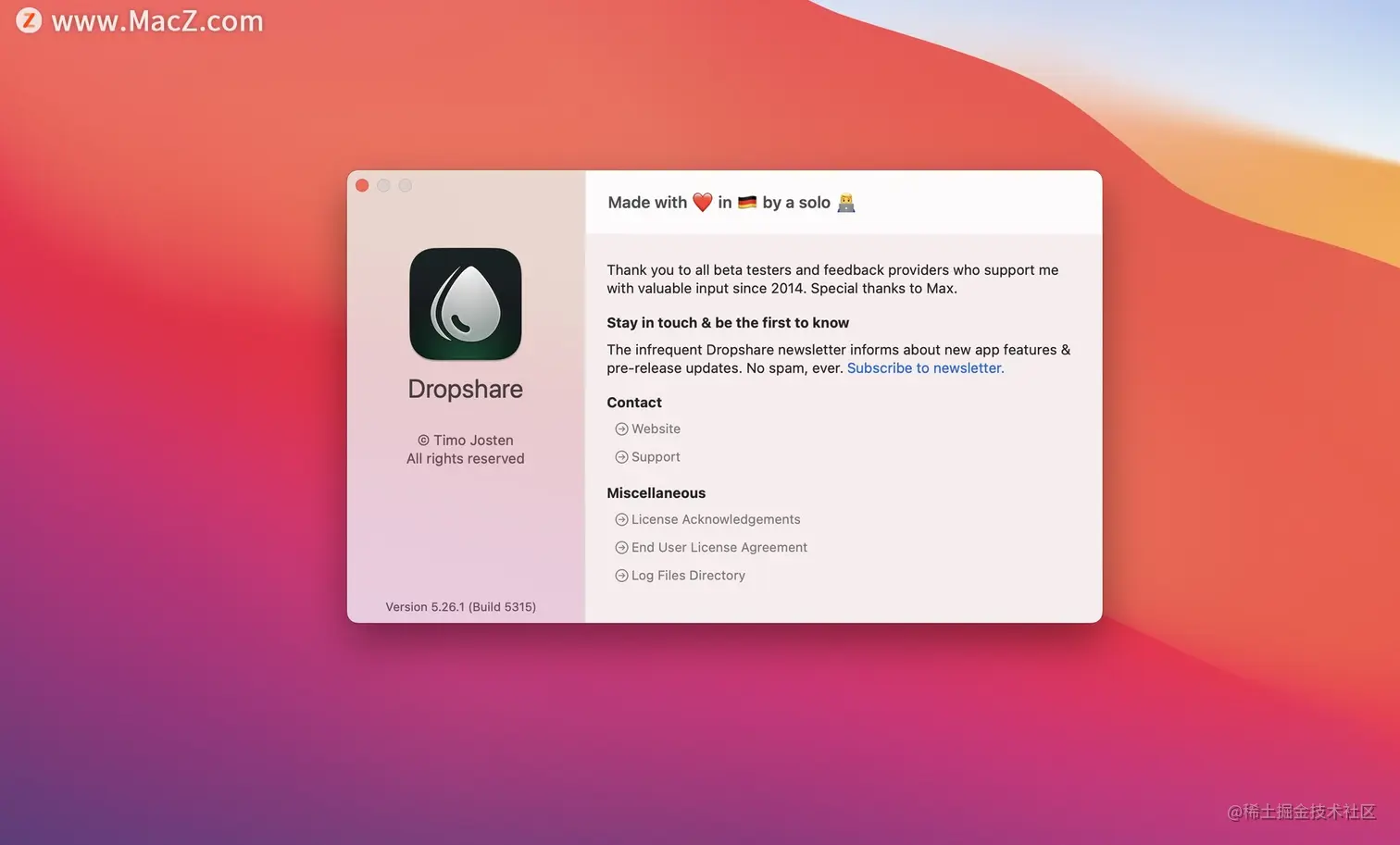
Task: Click the red heart emoji in the header
Action: [x=703, y=203]
